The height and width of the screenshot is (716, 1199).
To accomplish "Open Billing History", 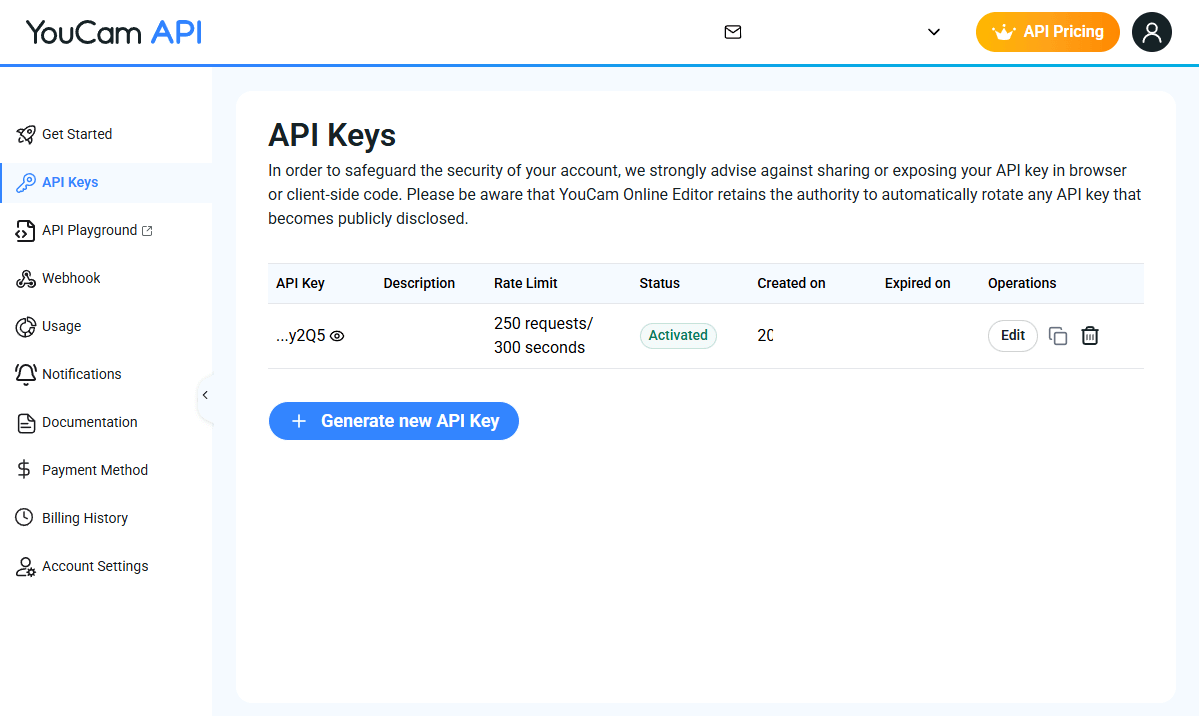I will (84, 517).
